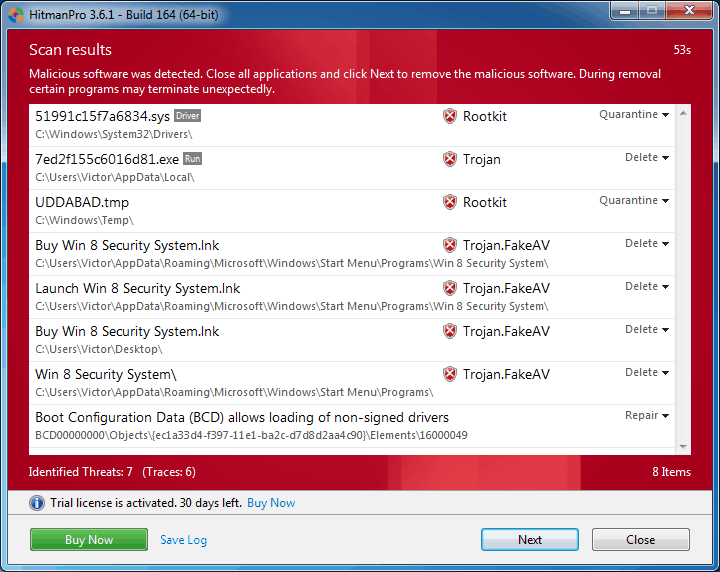The width and height of the screenshot is (720, 572).
Task: Open the Save Log link
Action: (x=183, y=540)
